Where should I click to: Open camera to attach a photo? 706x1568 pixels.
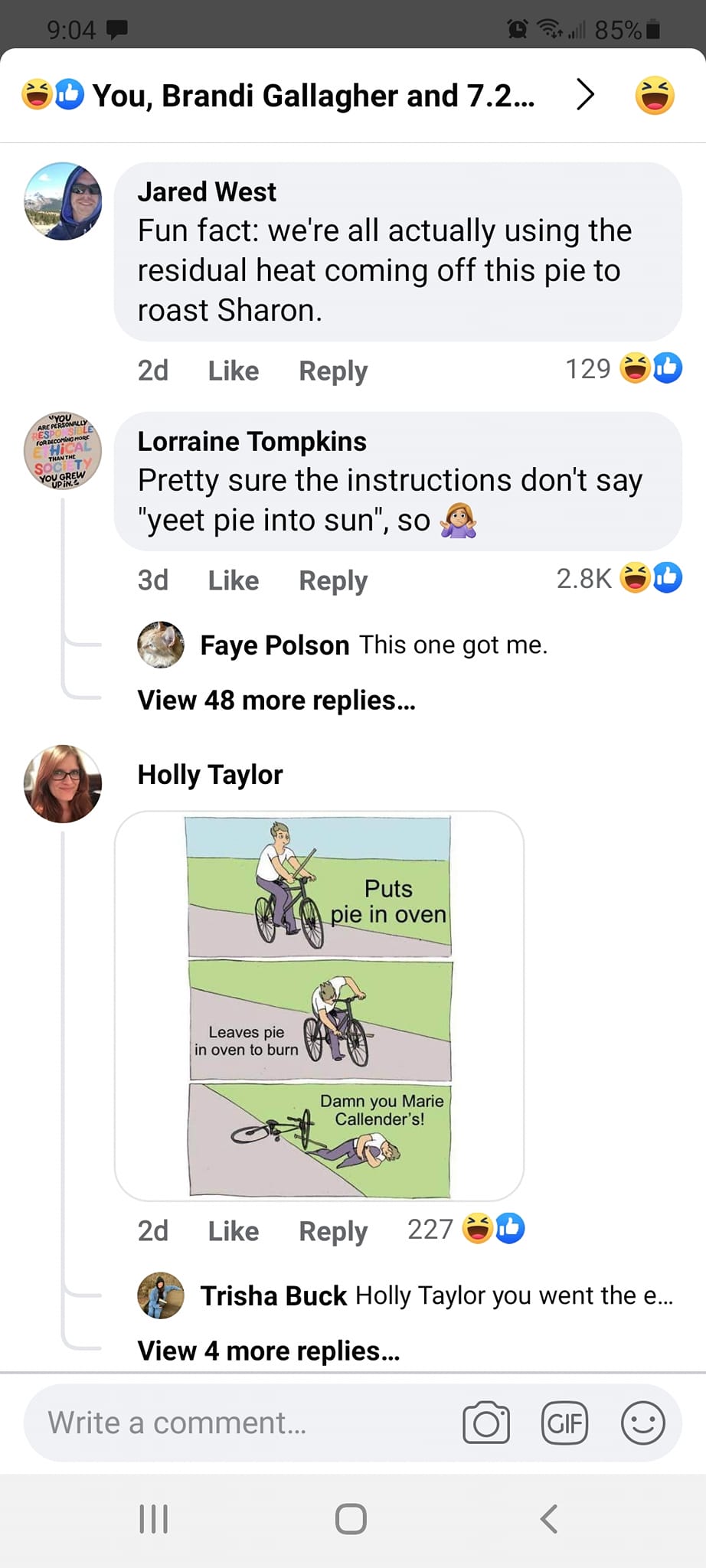click(x=486, y=1423)
